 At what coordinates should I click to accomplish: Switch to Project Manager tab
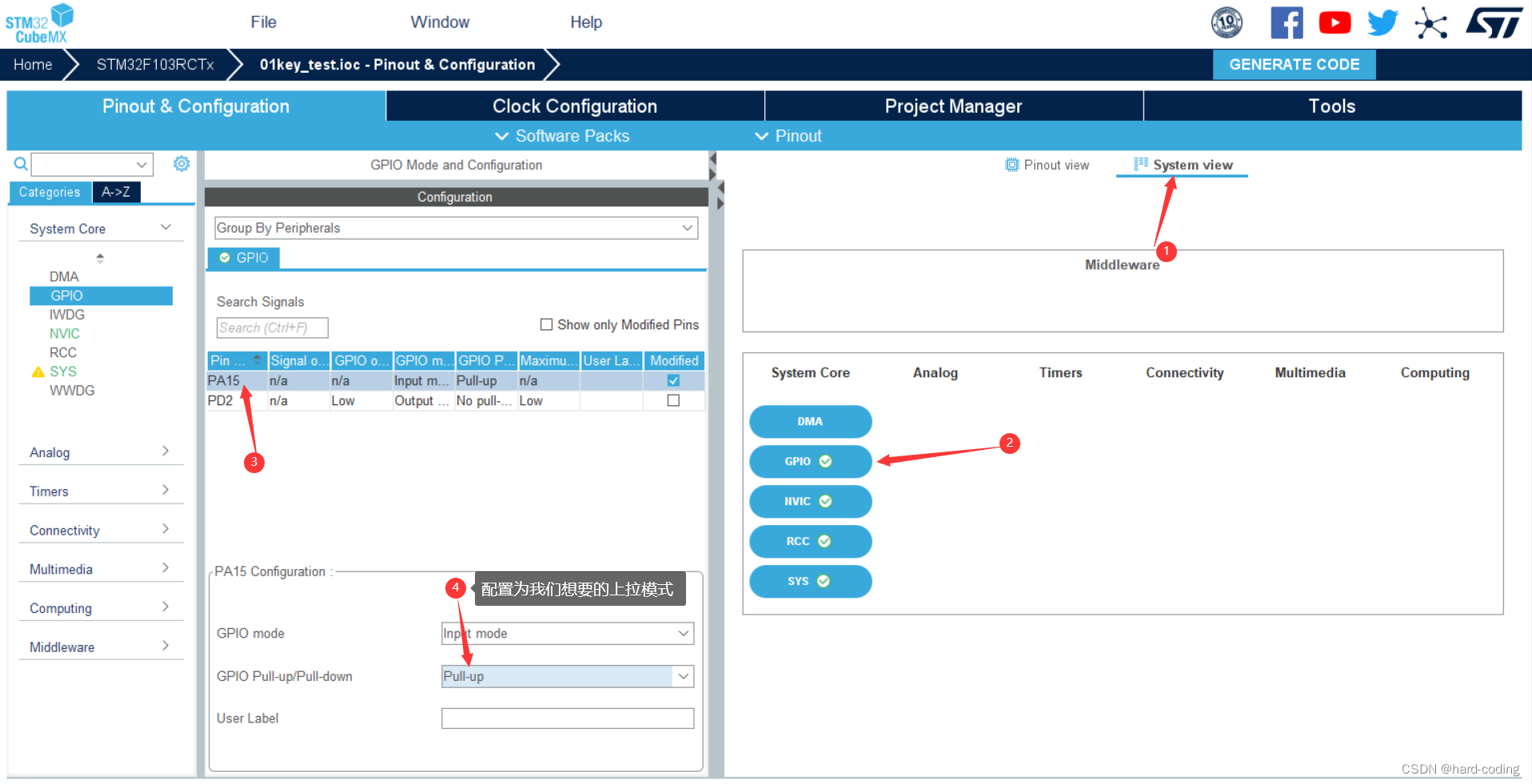coord(954,105)
